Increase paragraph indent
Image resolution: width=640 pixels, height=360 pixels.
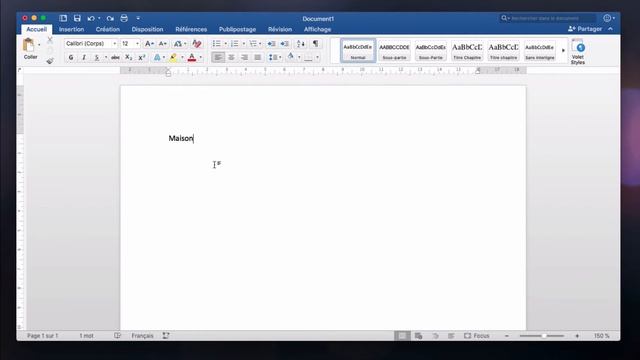click(x=284, y=44)
